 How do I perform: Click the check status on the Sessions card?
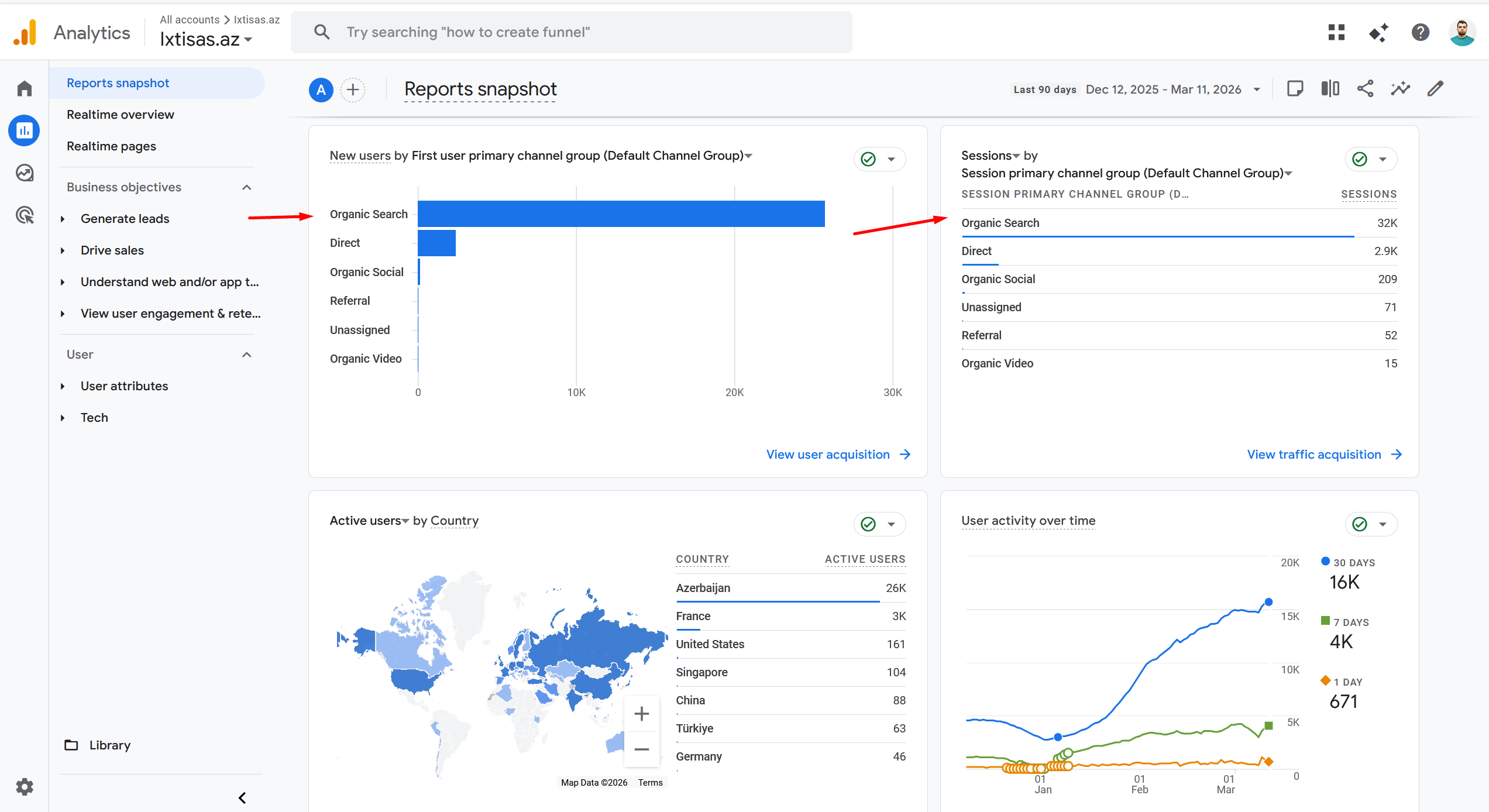click(1360, 159)
